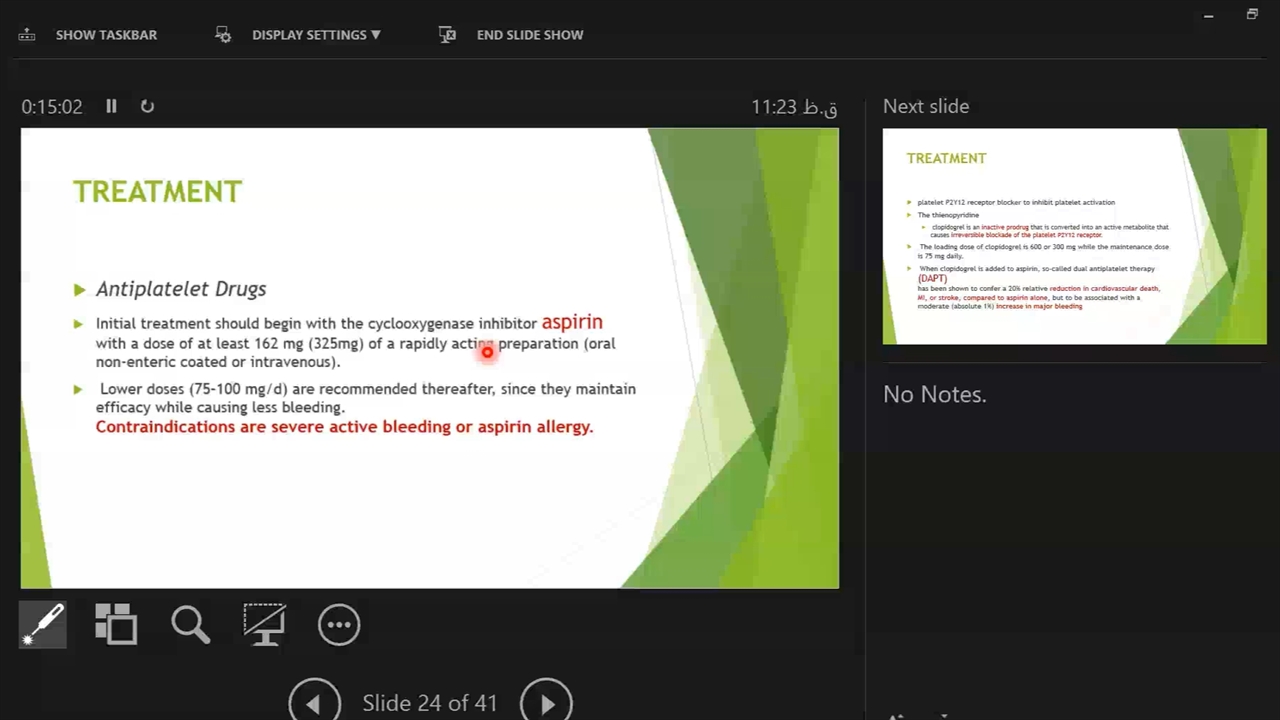Advance to the next slide with the arrow button
The height and width of the screenshot is (720, 1280).
(546, 703)
